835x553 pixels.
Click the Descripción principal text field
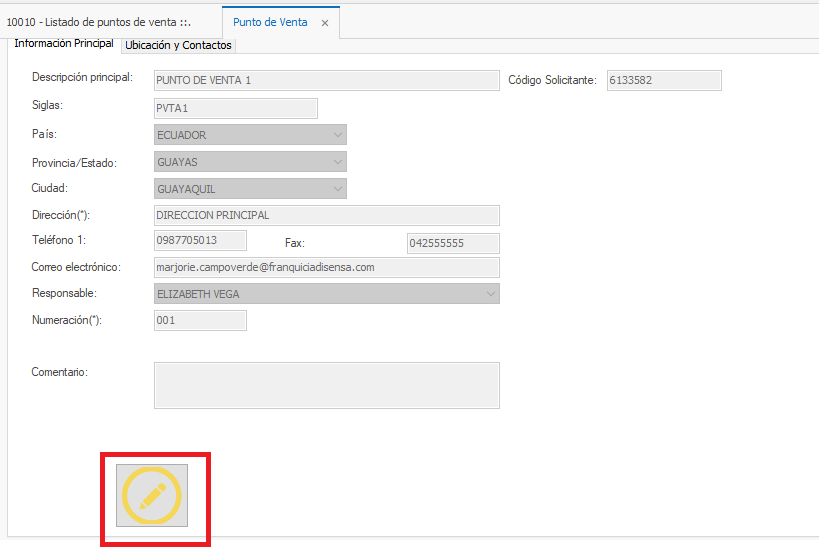pos(326,81)
